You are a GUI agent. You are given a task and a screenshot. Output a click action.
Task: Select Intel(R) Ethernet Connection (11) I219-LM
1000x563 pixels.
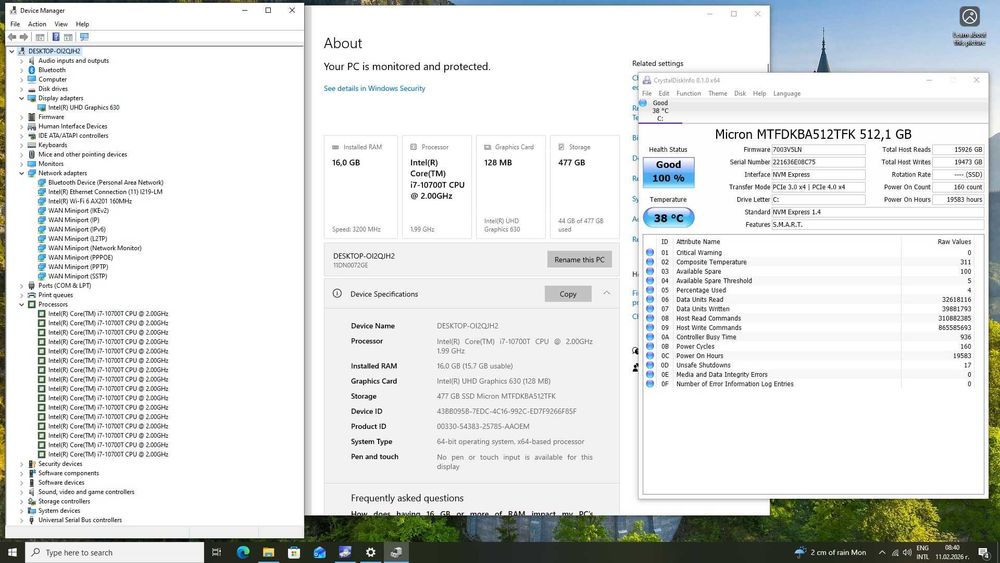pos(105,192)
